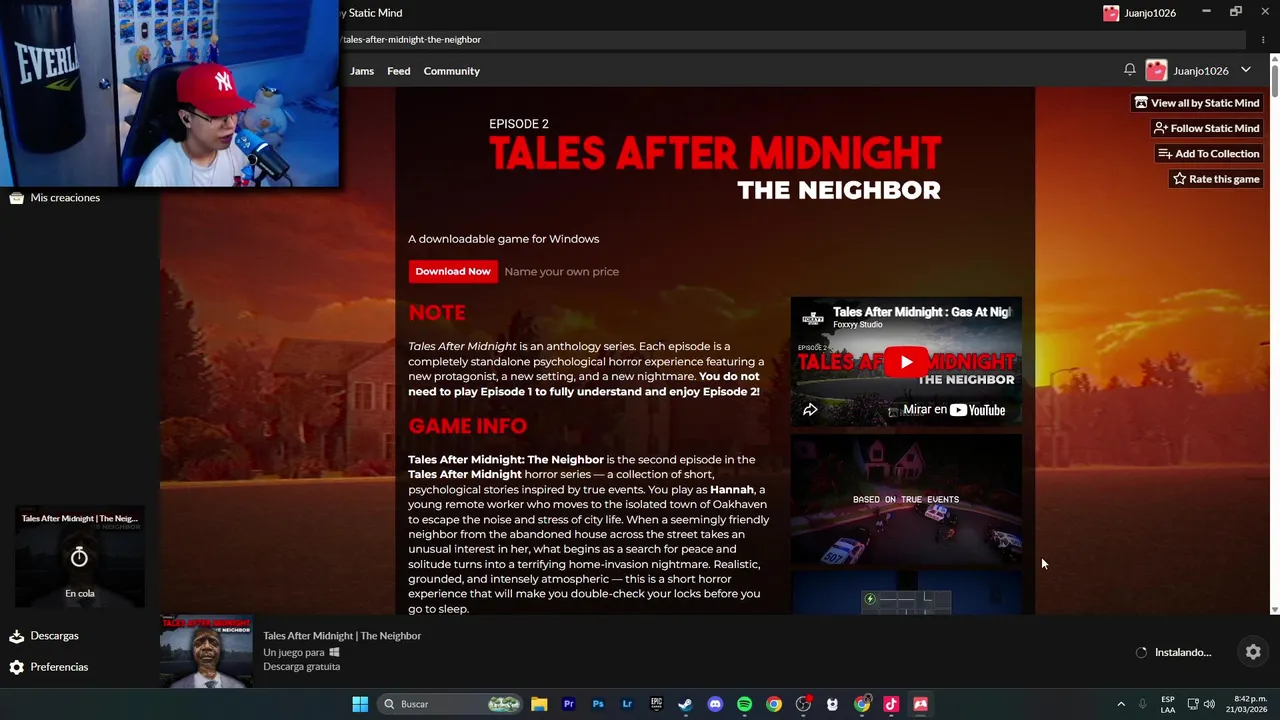Open the second Chrome profile icon in taskbar
This screenshot has height=720, width=1280.
[x=862, y=704]
